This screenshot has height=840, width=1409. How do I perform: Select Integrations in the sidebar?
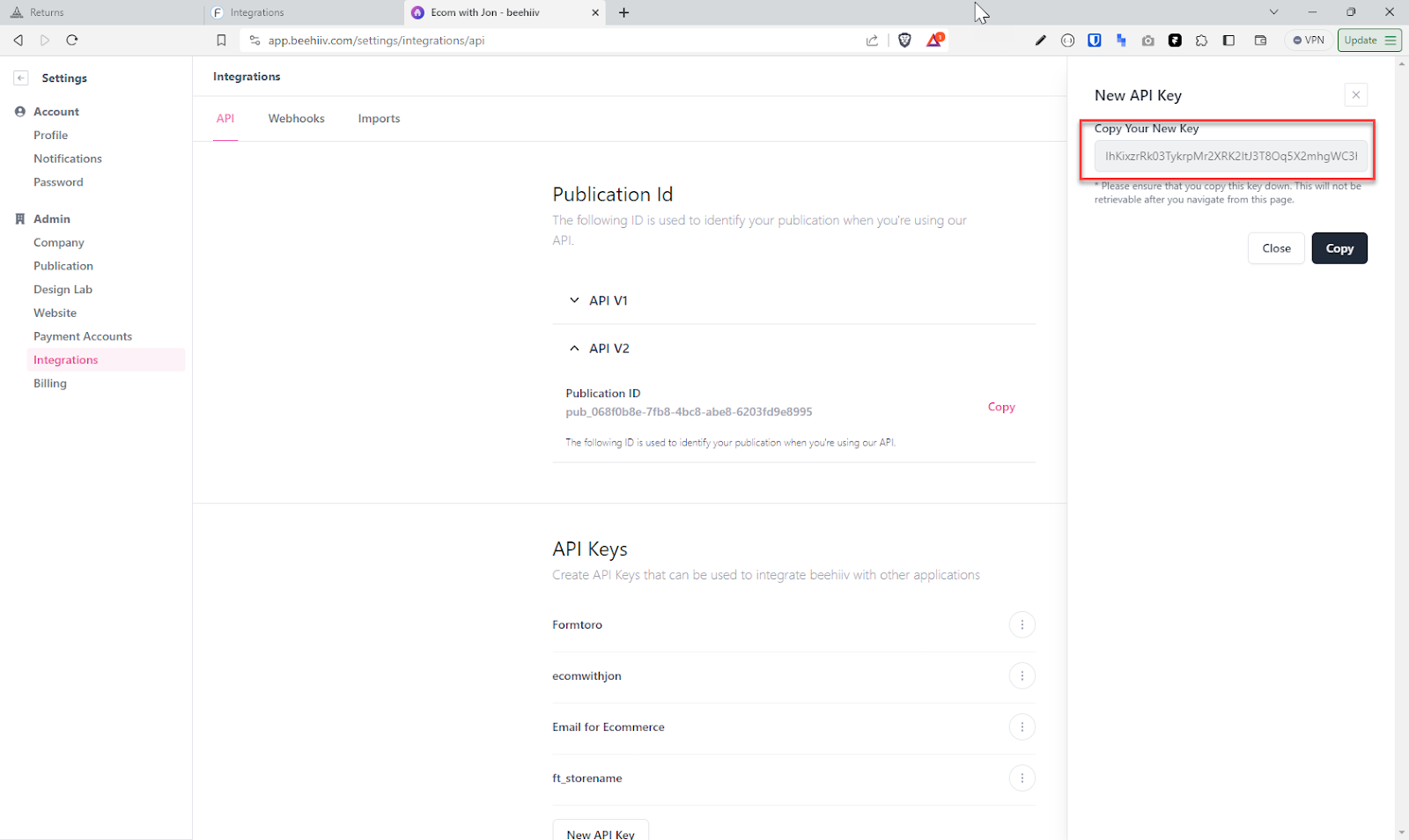106,360
